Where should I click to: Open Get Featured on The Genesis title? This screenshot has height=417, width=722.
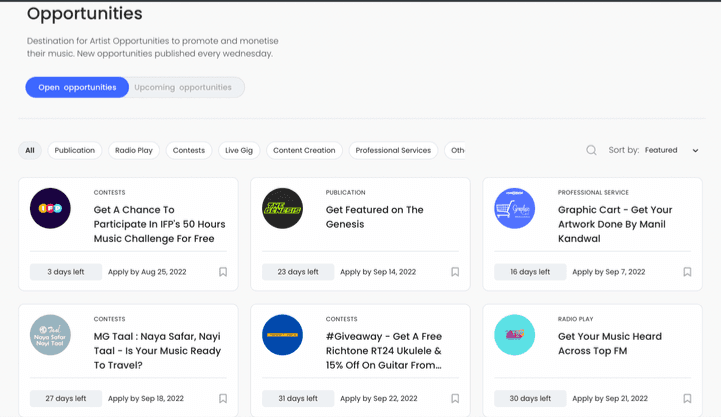point(374,217)
